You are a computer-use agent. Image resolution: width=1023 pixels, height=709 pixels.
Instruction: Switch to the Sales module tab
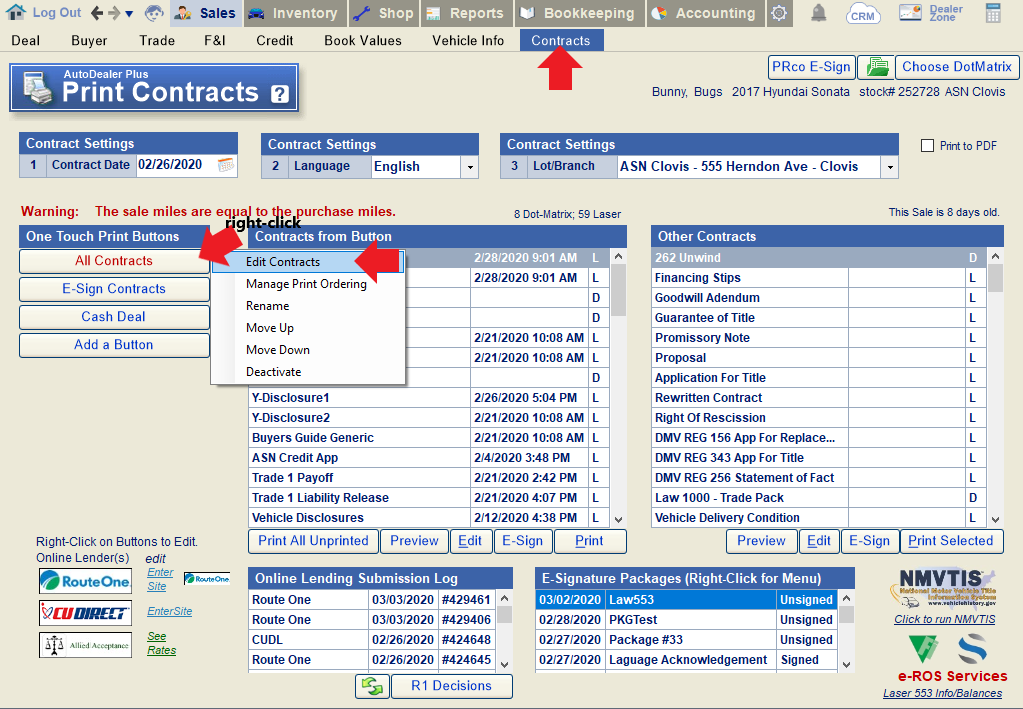pyautogui.click(x=206, y=13)
